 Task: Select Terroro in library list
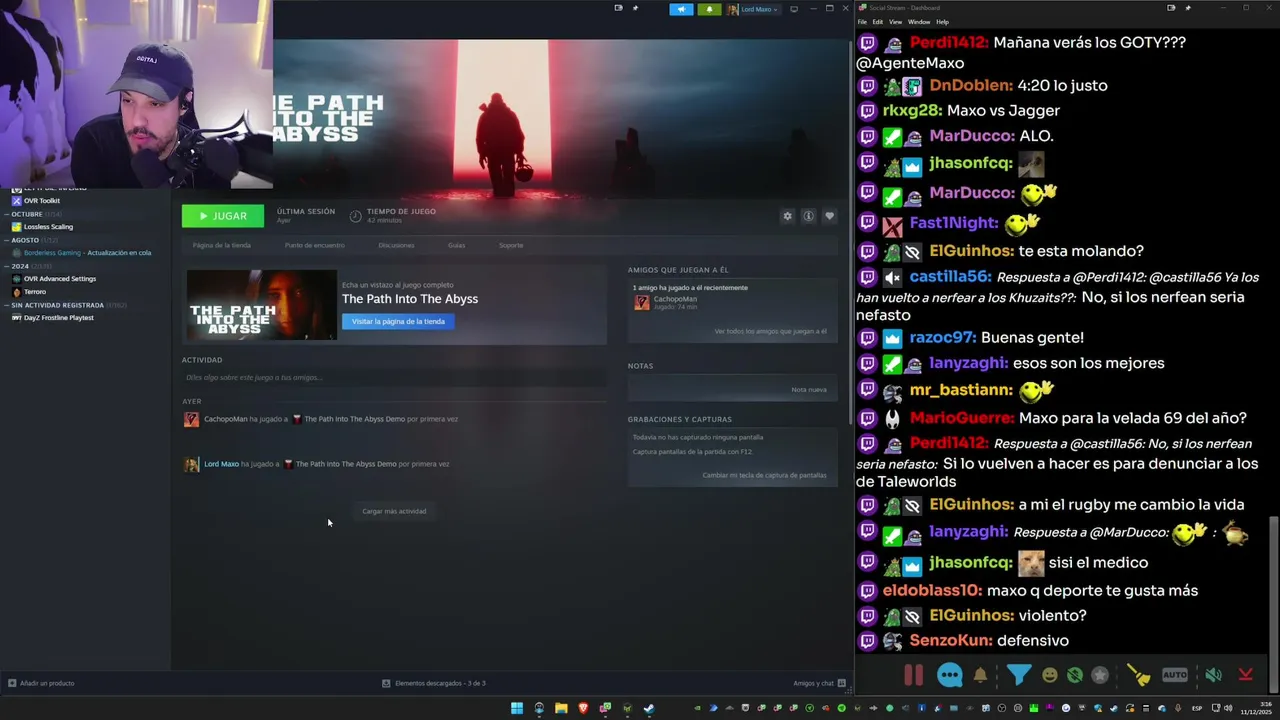tap(35, 292)
